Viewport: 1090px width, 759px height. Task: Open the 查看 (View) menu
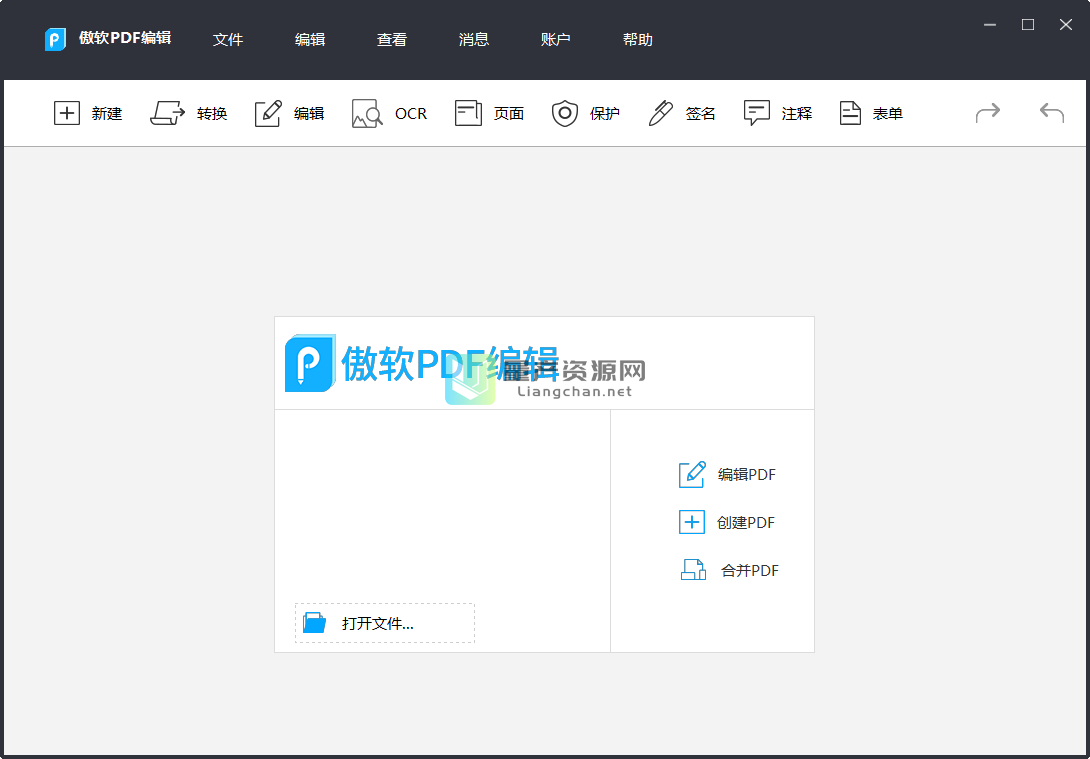point(392,40)
